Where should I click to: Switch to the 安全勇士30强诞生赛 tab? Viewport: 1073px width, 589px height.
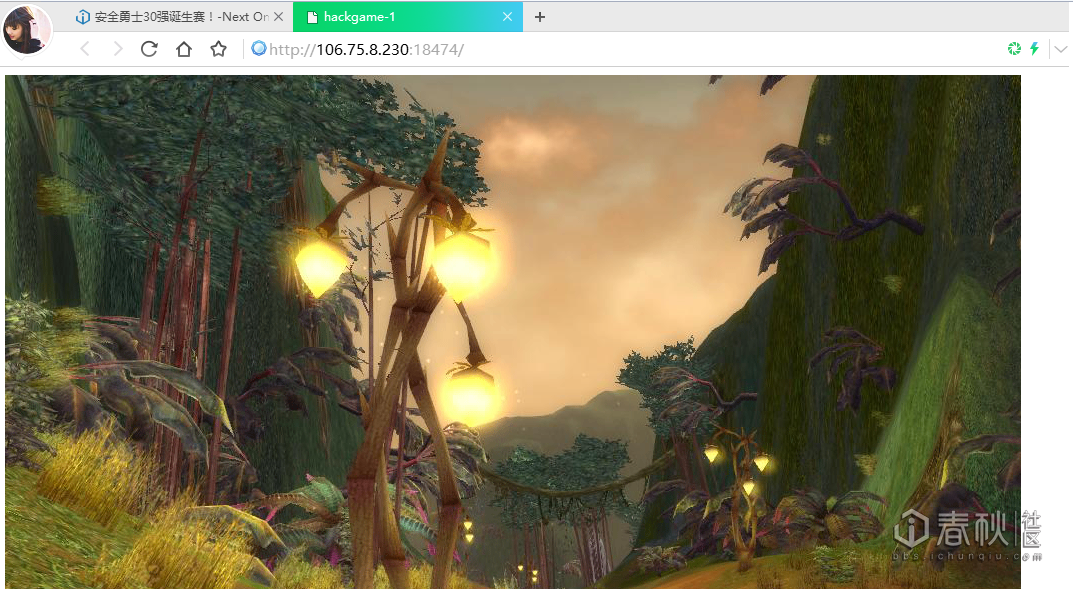179,17
